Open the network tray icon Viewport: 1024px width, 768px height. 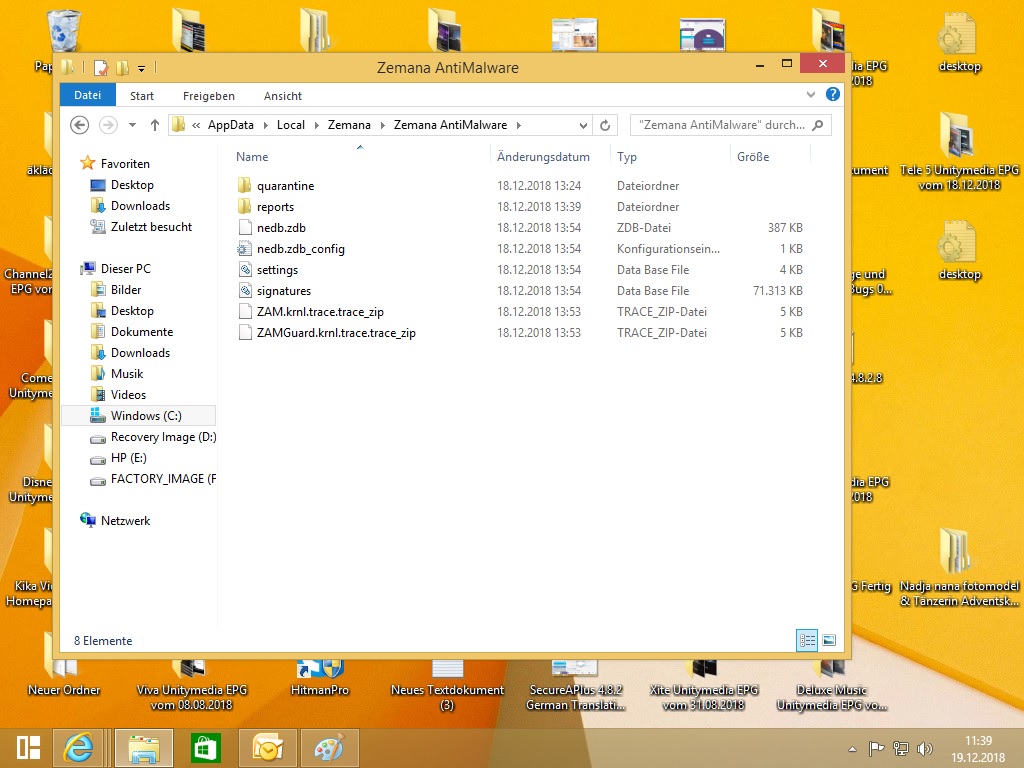901,748
